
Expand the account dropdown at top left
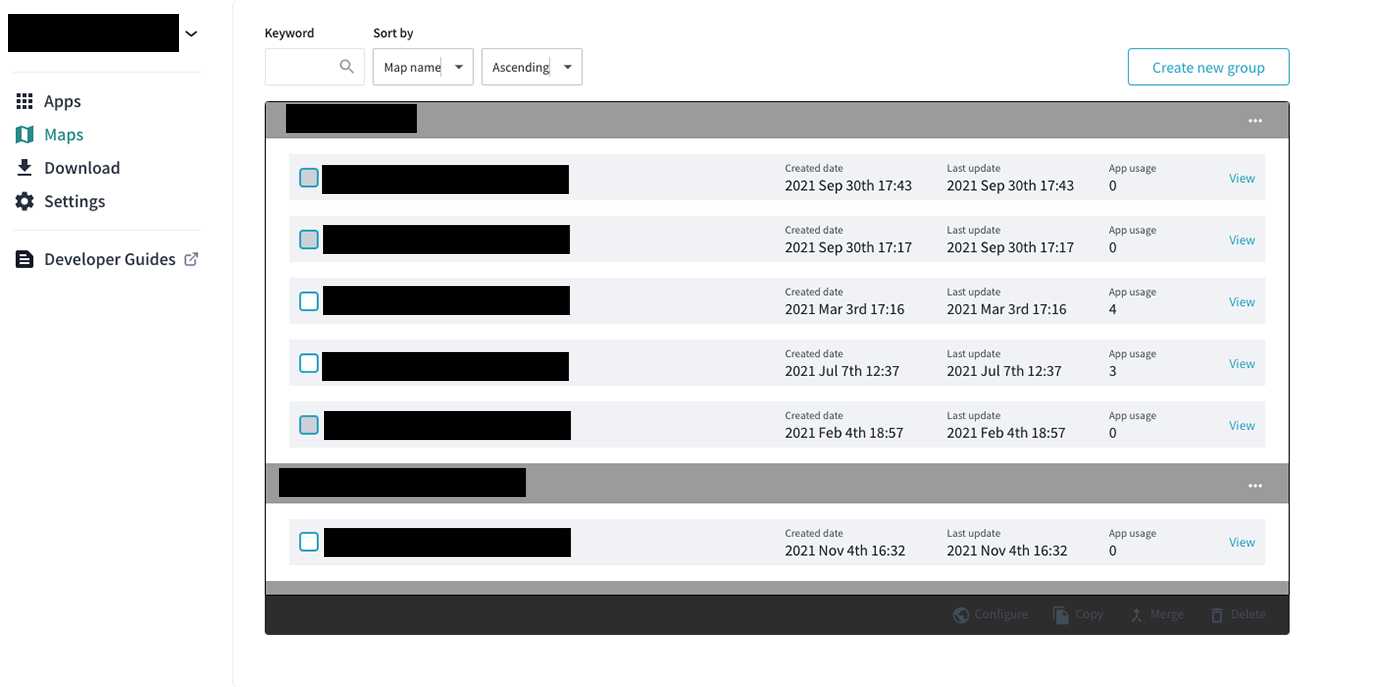click(x=191, y=33)
